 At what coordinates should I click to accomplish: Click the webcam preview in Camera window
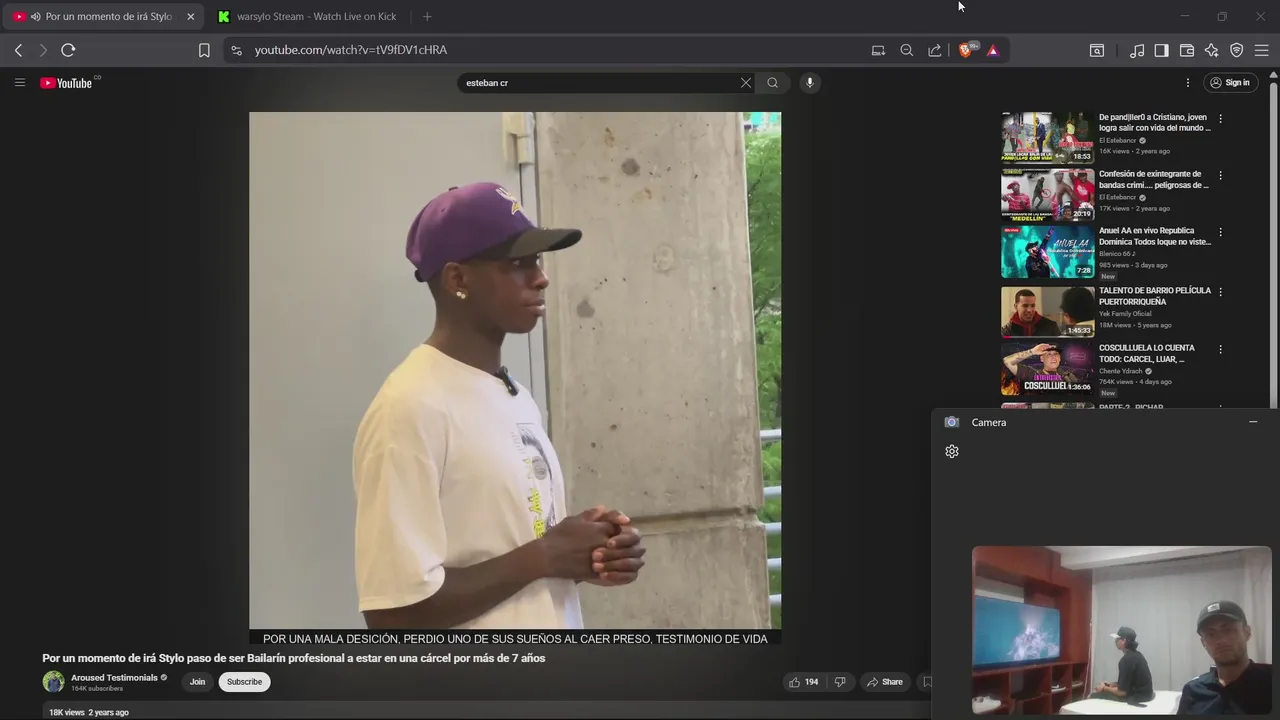pos(1121,630)
